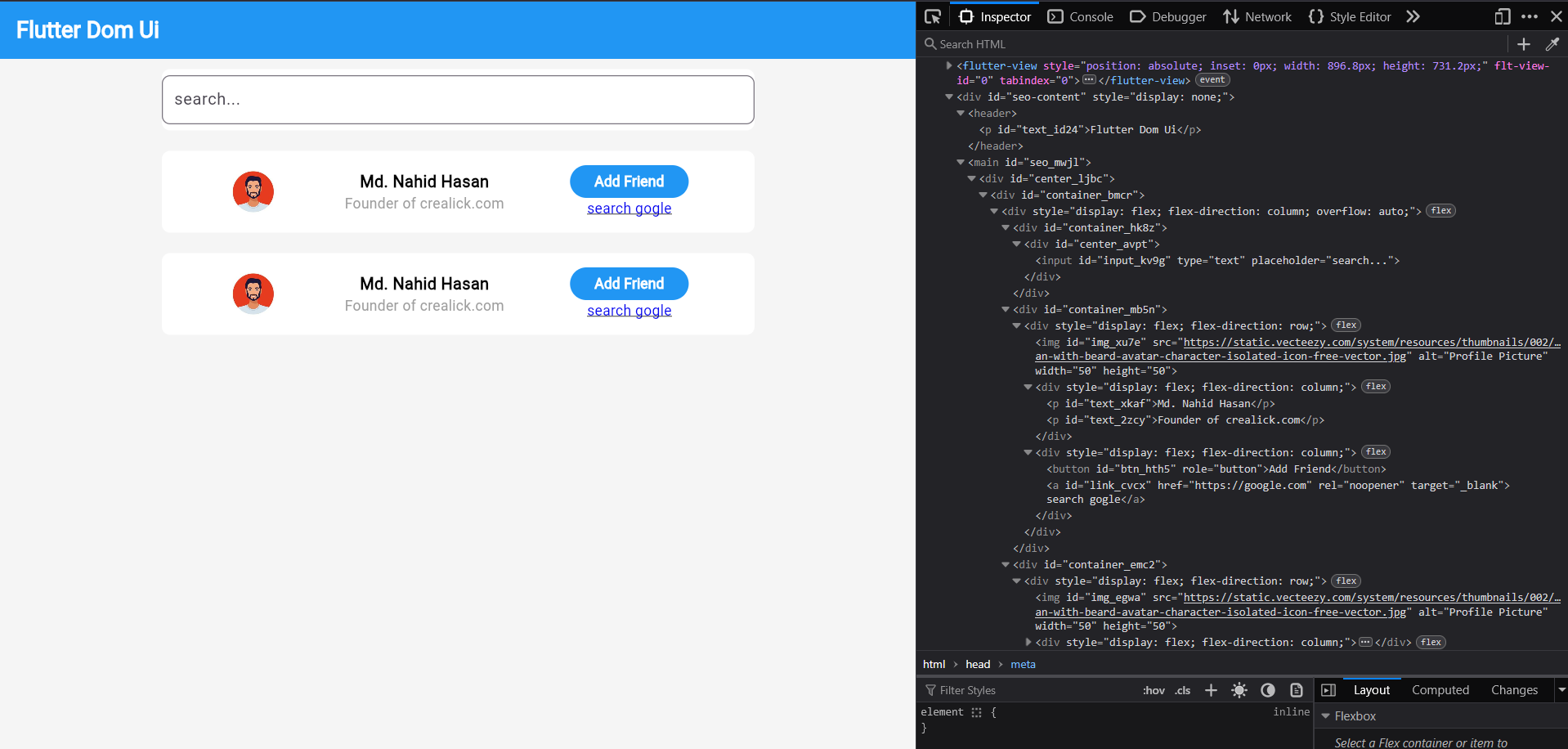
Task: Select the element picker tool
Action: 932,16
